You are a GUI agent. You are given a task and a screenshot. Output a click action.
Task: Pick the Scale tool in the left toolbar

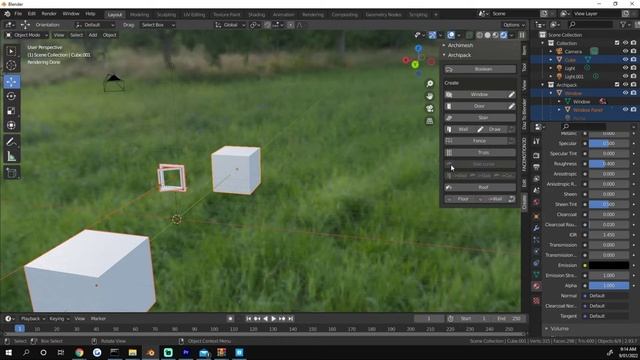point(11,111)
